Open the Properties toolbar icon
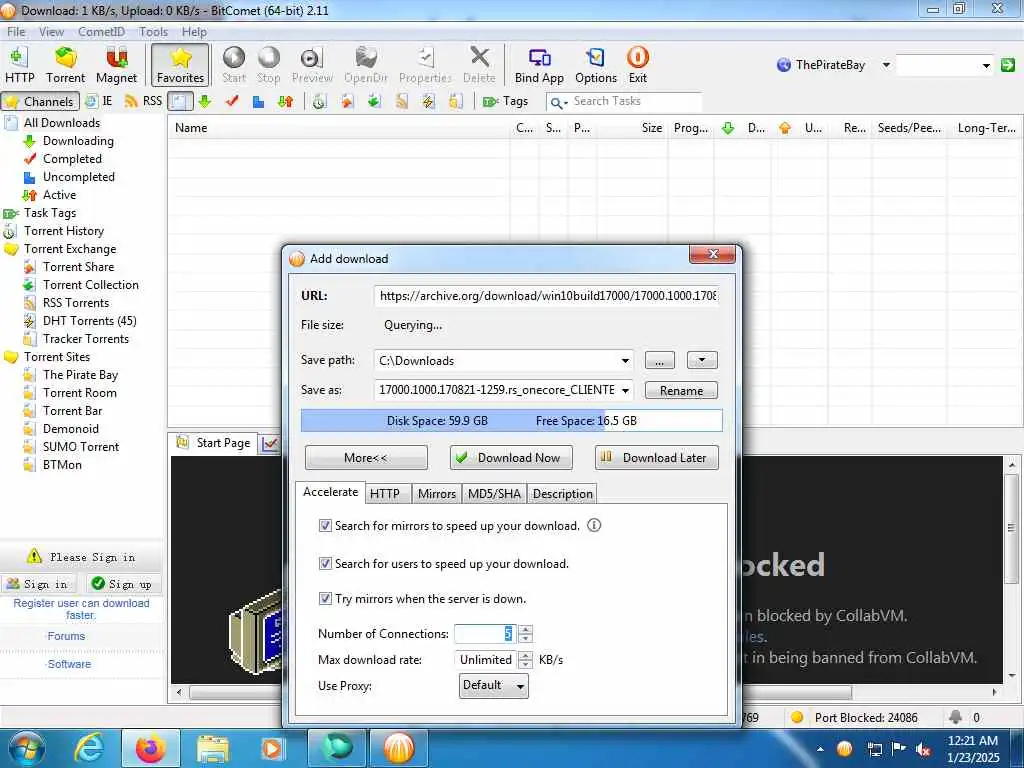 click(x=425, y=65)
